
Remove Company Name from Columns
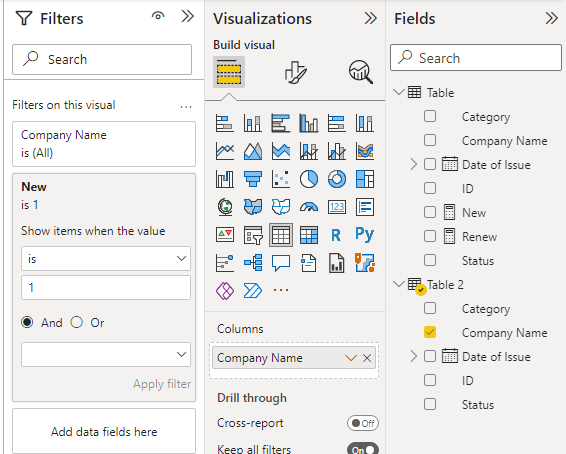pos(367,358)
